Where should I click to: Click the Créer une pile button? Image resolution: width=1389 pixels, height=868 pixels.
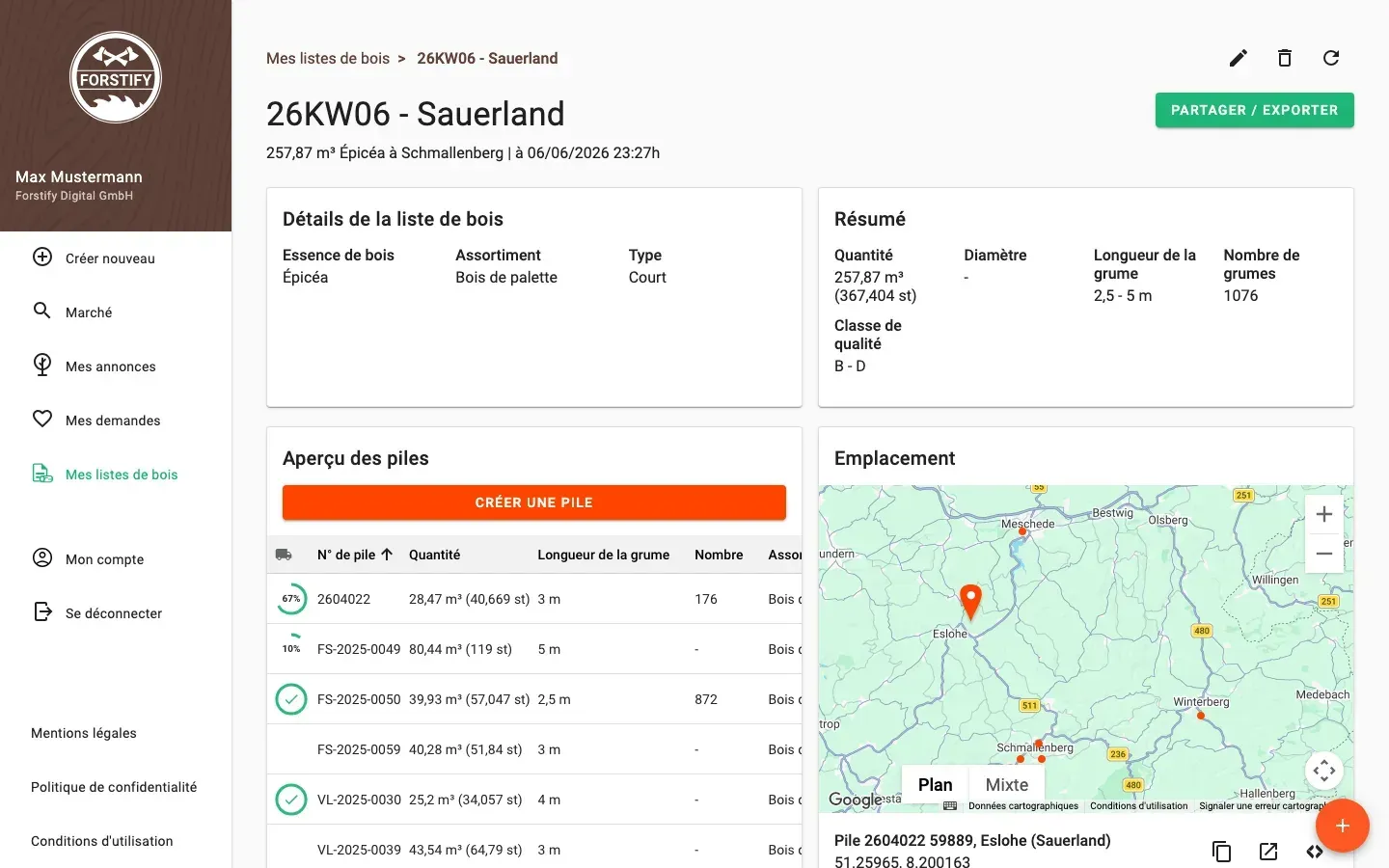(x=534, y=502)
